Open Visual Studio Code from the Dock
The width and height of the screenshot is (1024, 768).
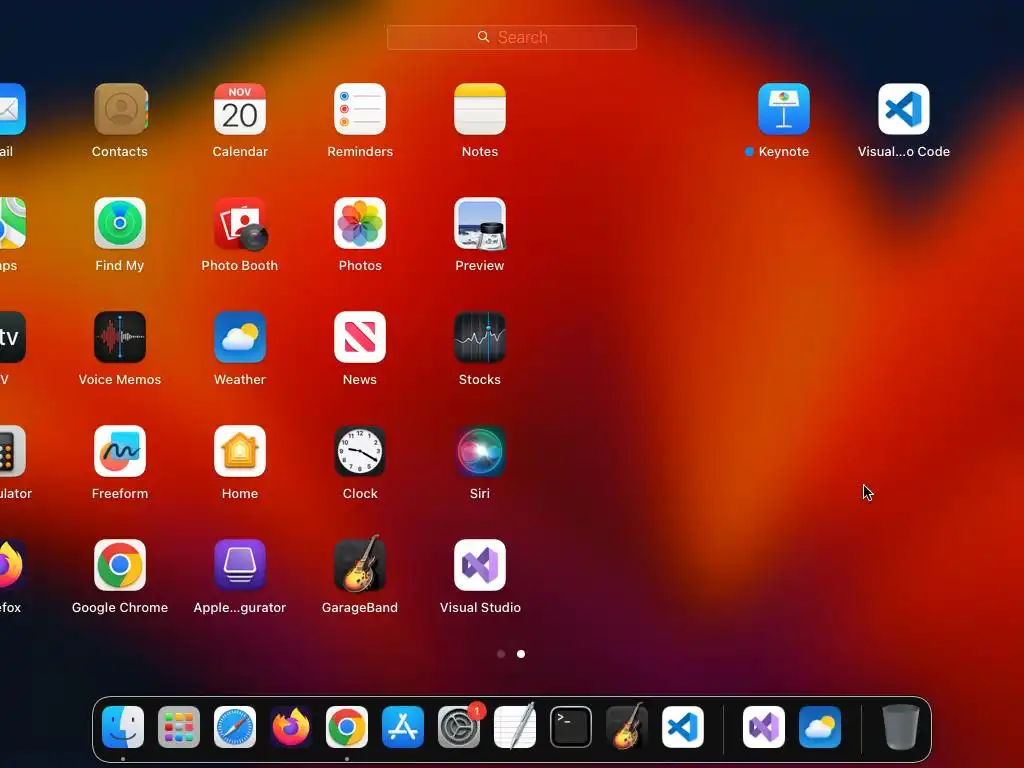pyautogui.click(x=683, y=727)
